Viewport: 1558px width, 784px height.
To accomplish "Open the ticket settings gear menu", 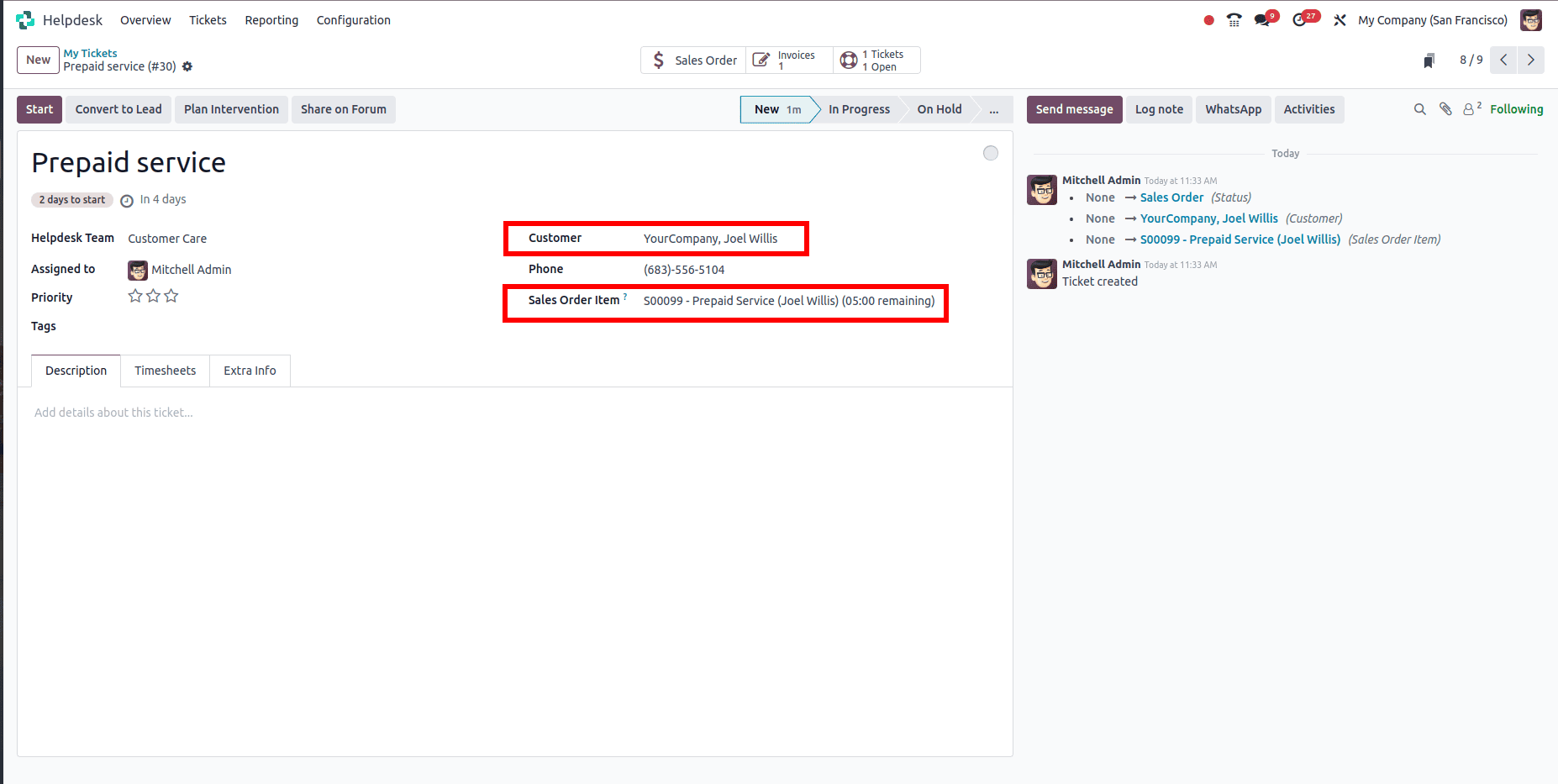I will click(x=187, y=66).
